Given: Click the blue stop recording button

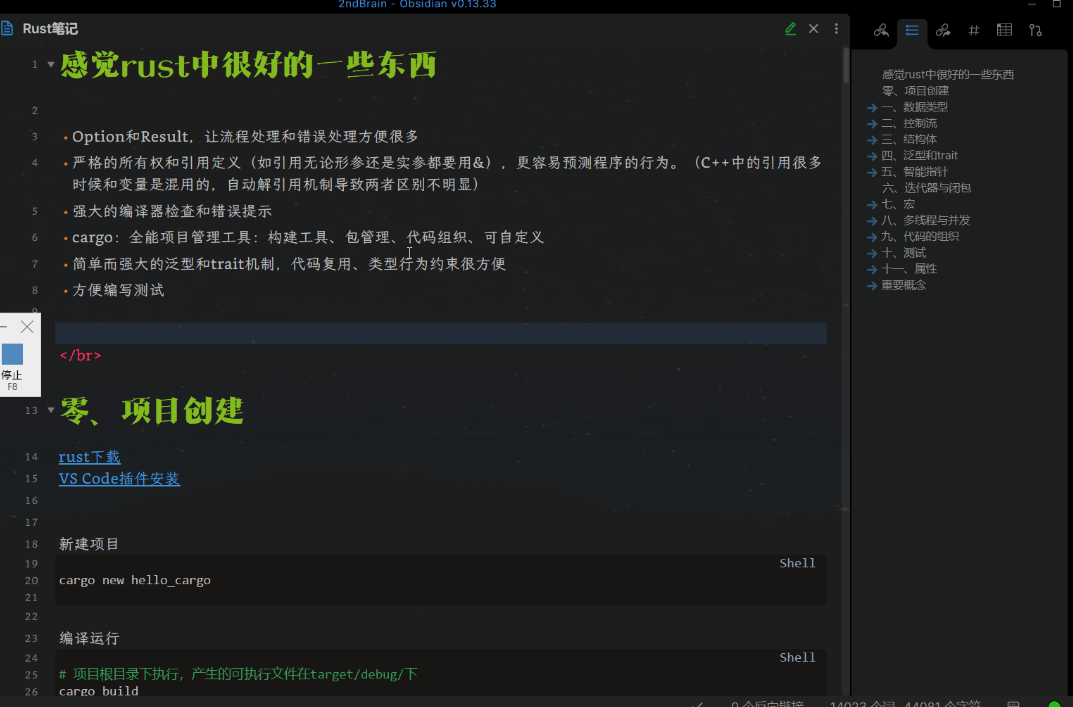Looking at the screenshot, I should tap(12, 355).
